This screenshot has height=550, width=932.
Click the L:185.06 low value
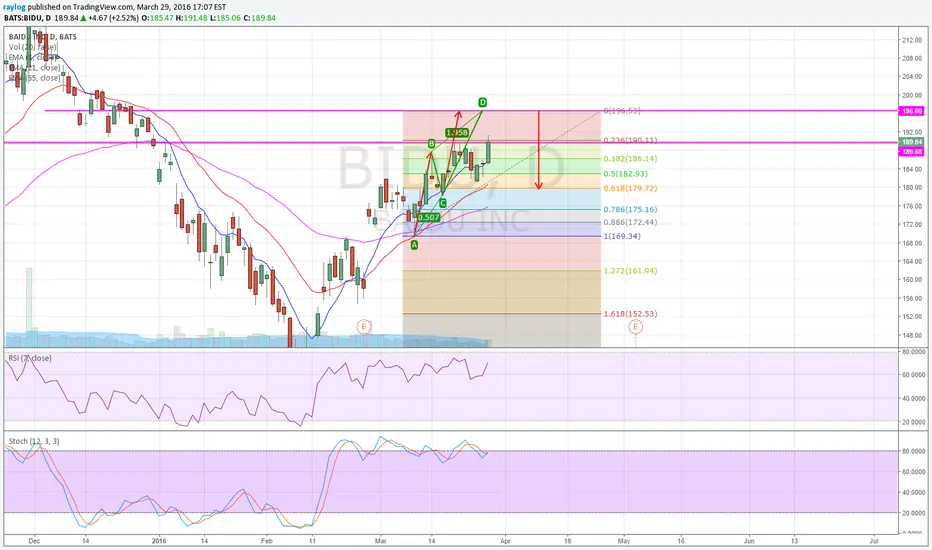coord(223,18)
